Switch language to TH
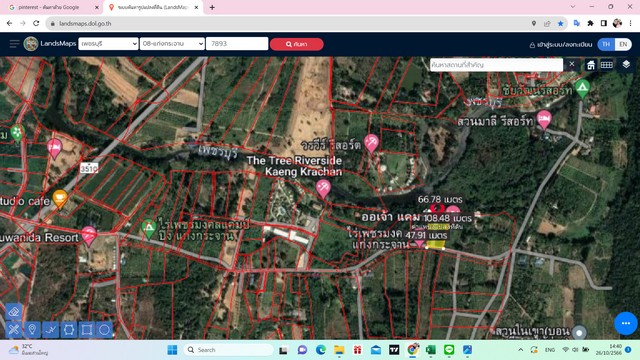Image resolution: width=640 pixels, height=360 pixels. (606, 44)
